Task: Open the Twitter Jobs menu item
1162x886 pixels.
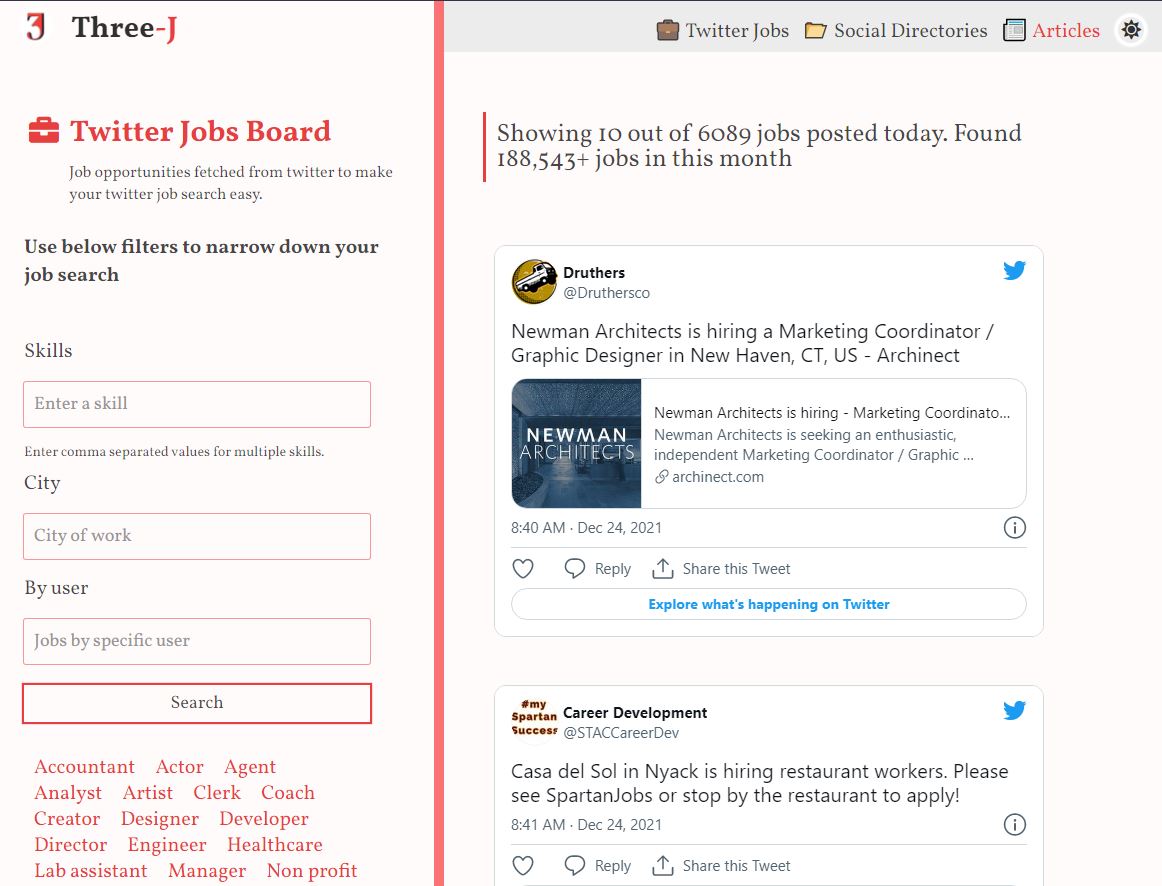Action: coord(737,30)
